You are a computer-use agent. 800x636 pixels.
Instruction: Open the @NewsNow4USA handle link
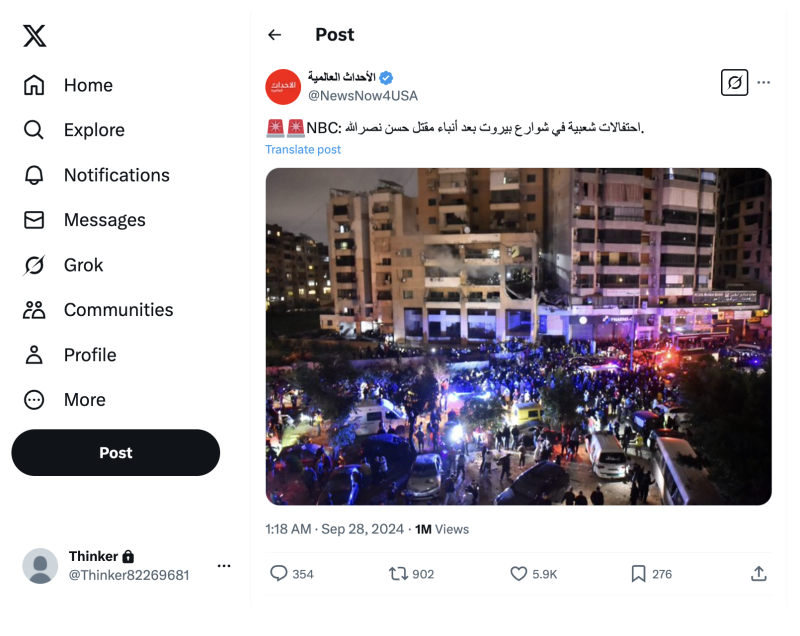[362, 96]
